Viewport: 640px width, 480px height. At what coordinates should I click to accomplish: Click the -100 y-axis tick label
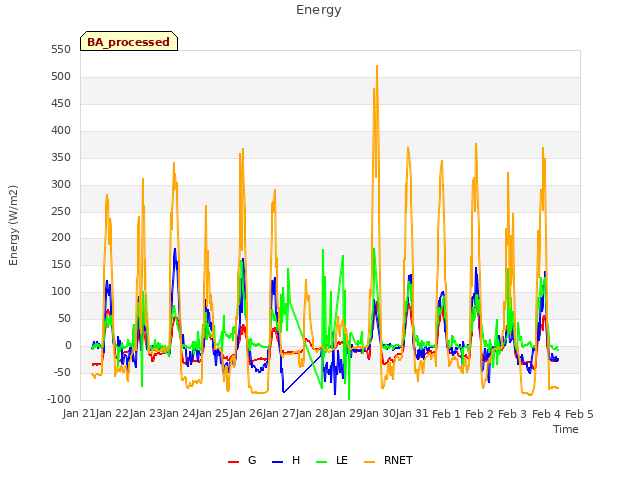[59, 400]
